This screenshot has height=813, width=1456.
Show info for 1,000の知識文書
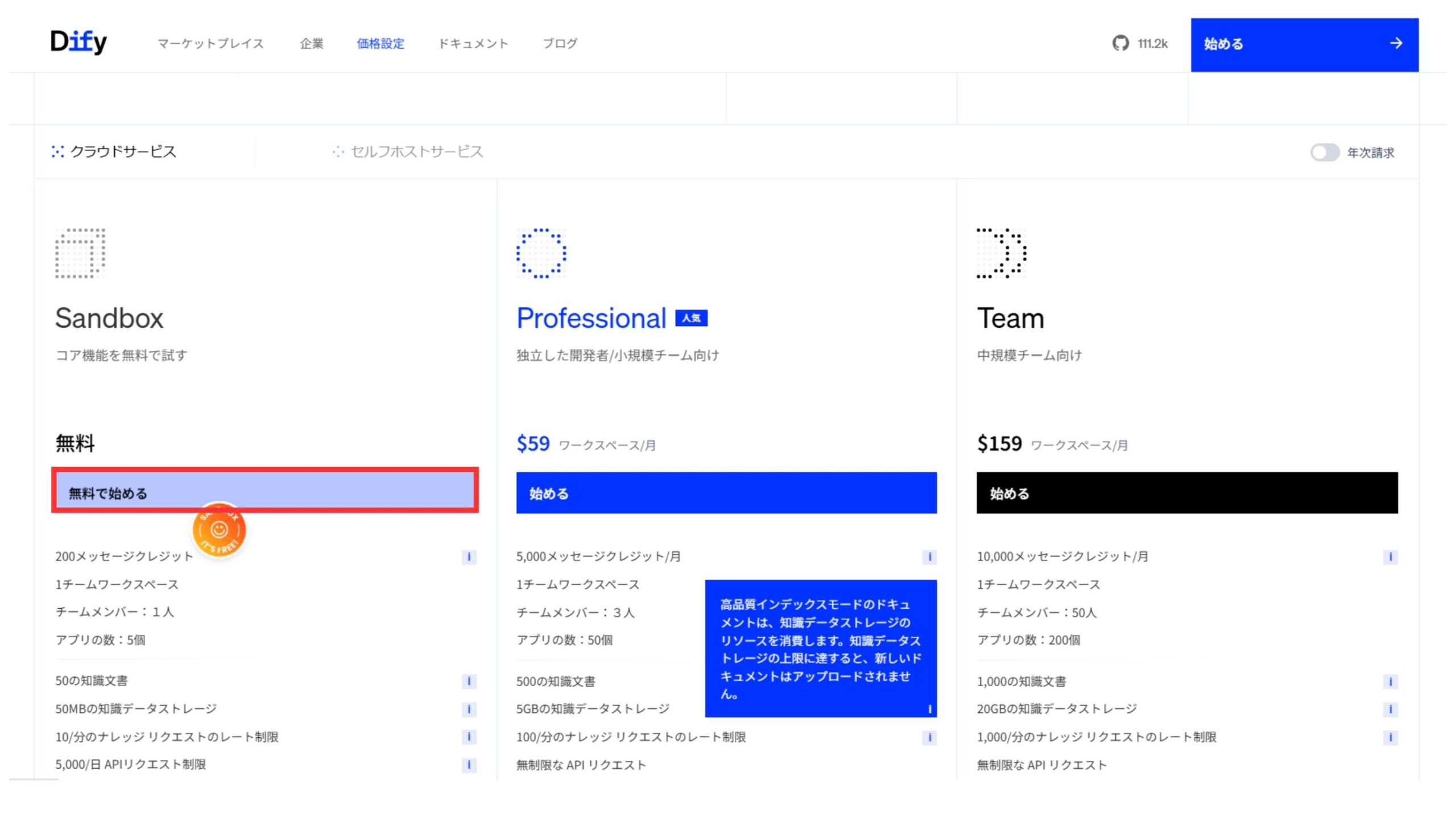(1391, 681)
